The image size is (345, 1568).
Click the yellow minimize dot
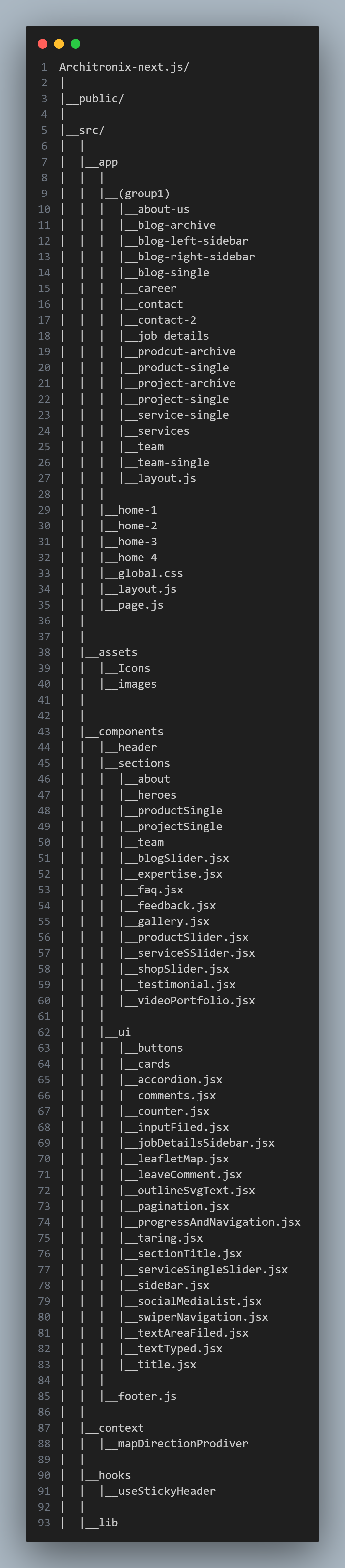click(x=59, y=44)
